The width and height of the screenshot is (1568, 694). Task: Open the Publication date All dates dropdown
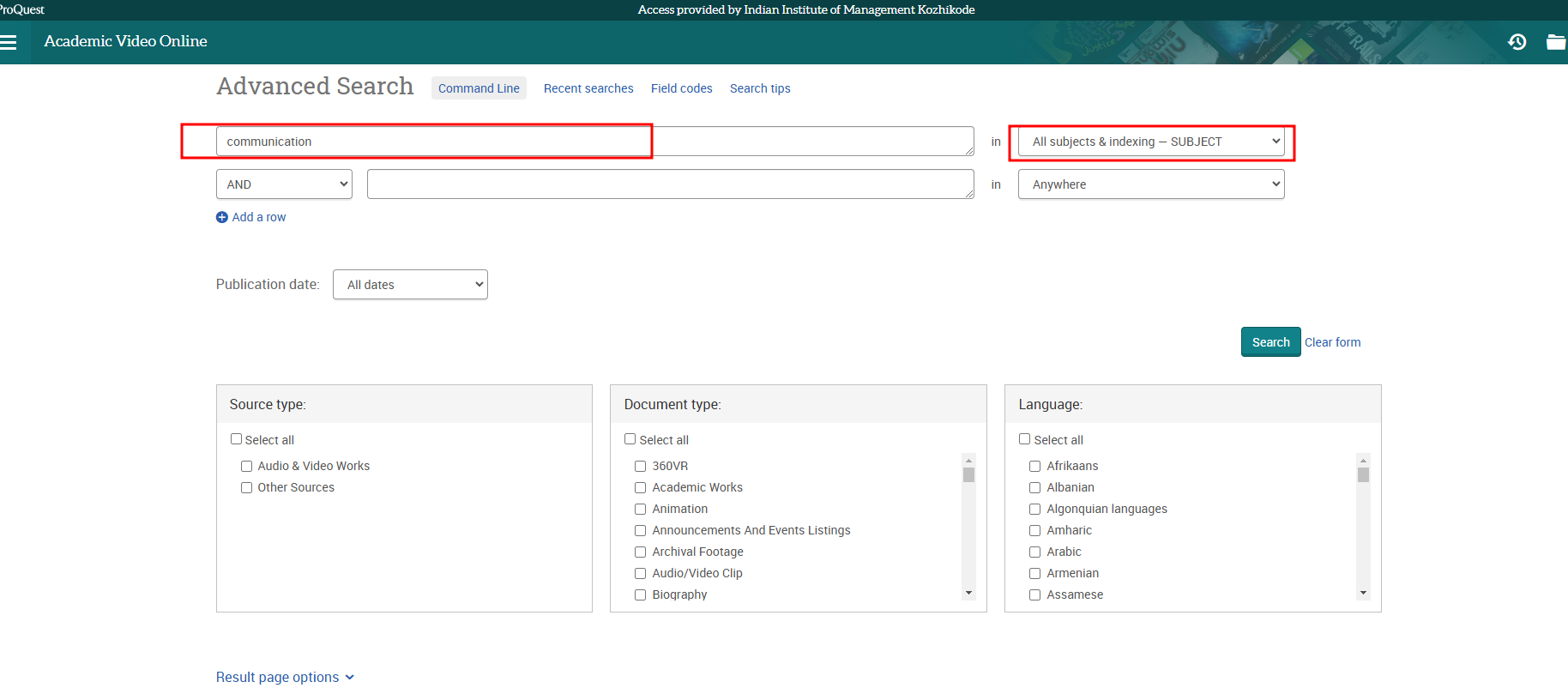(x=410, y=285)
